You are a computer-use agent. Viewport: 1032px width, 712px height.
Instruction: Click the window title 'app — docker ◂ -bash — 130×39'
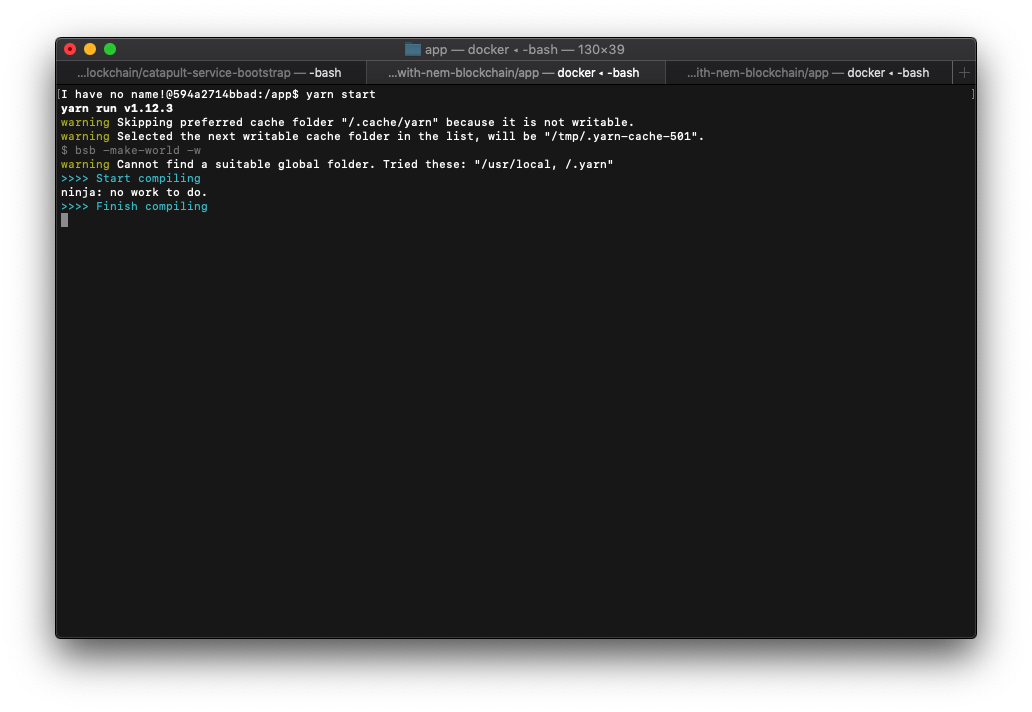[524, 49]
